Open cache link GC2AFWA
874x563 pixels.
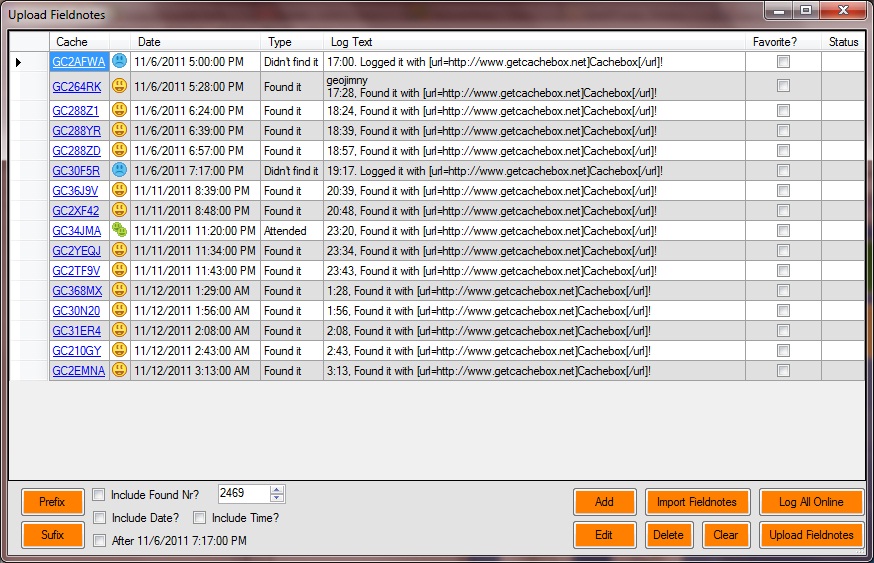(79, 62)
